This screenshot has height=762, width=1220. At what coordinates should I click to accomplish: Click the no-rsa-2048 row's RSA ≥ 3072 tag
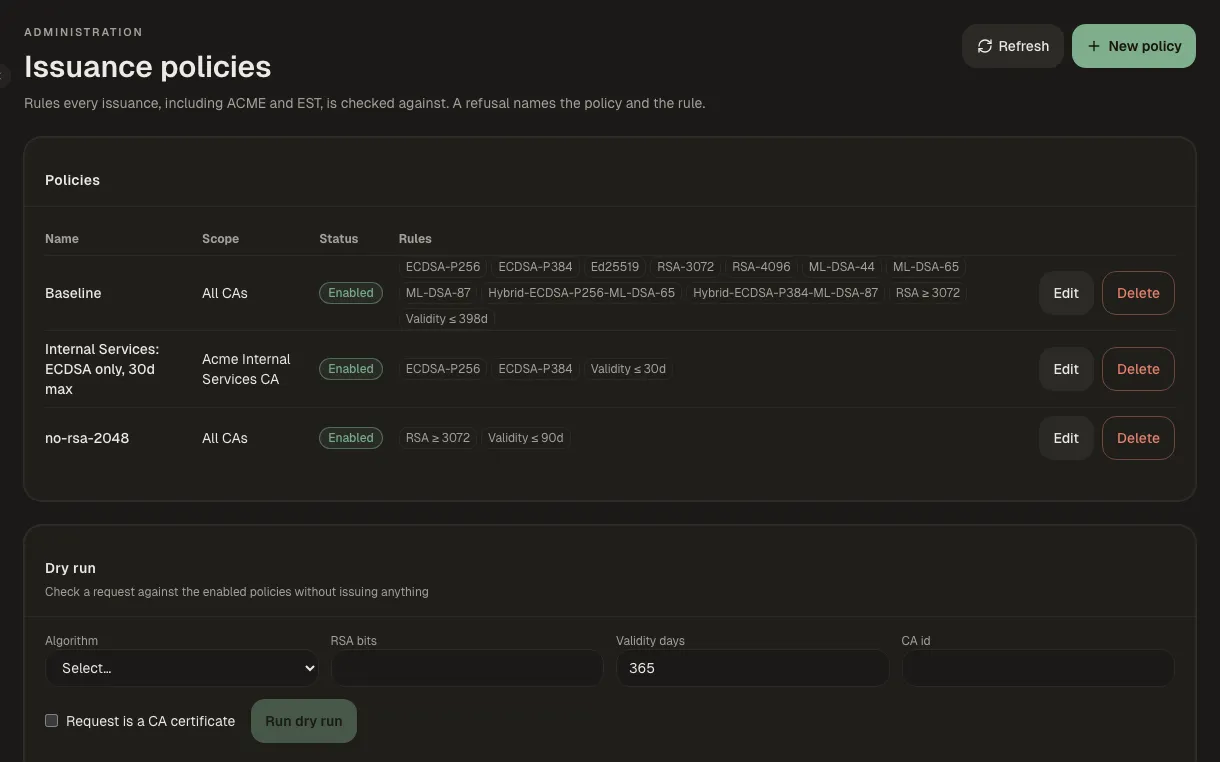pos(438,438)
